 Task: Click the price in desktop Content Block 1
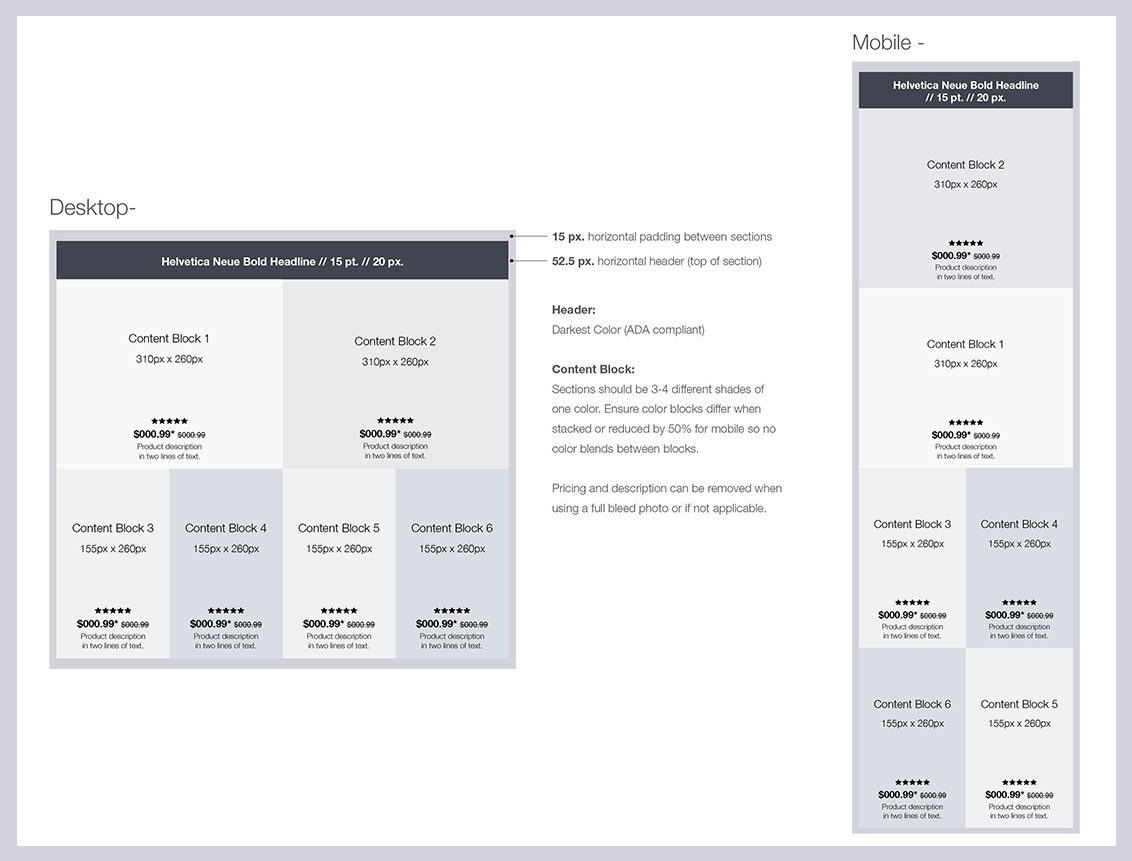pyautogui.click(x=169, y=434)
